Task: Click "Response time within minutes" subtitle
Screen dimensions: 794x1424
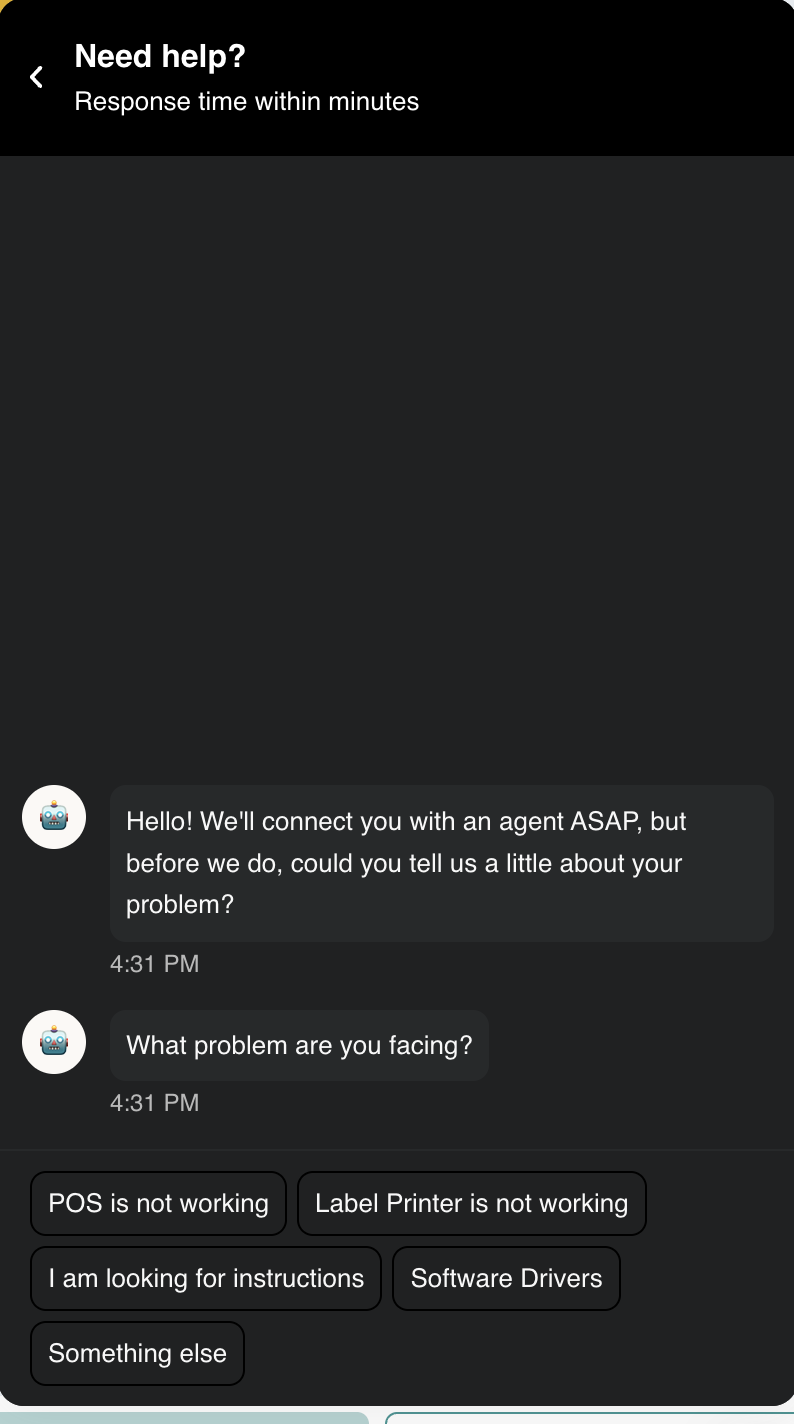Action: tap(247, 101)
